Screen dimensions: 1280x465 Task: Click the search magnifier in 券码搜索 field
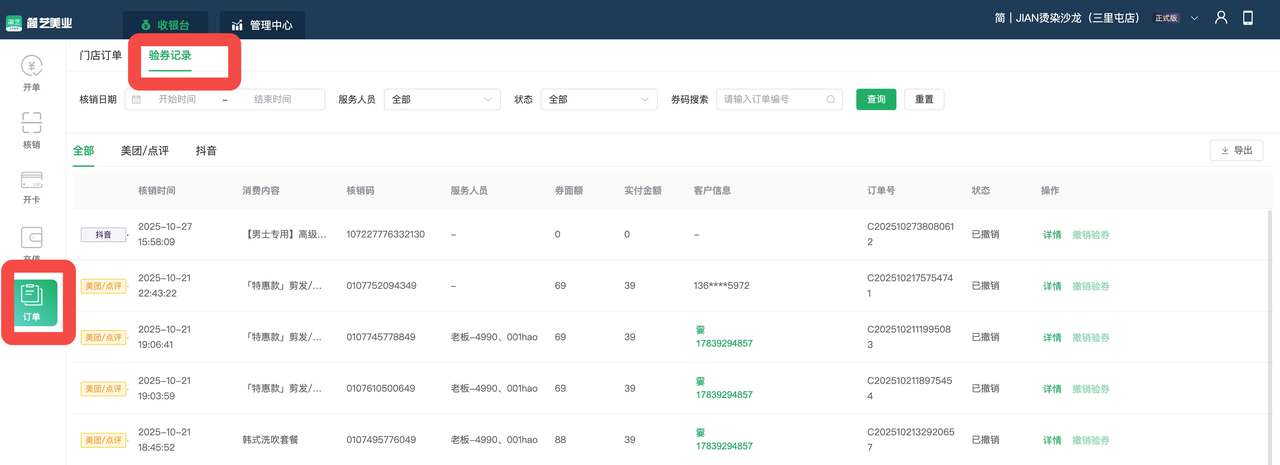click(x=831, y=100)
